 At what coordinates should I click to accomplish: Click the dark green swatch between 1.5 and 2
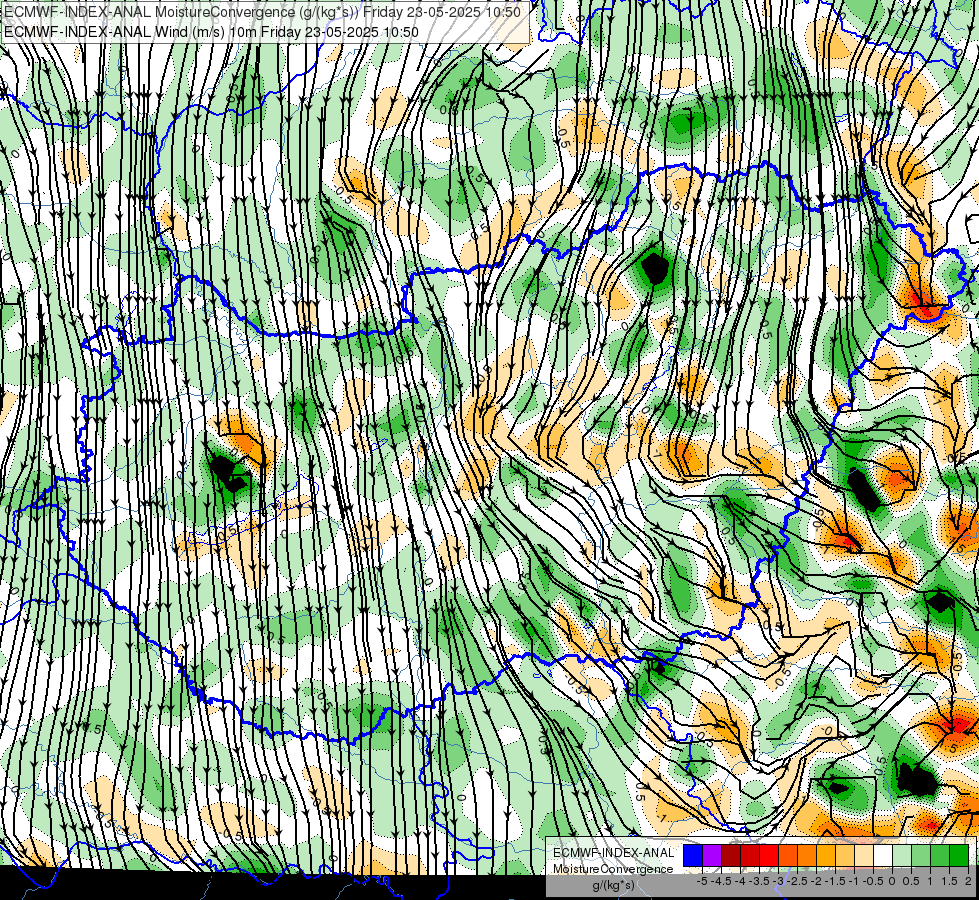[960, 855]
